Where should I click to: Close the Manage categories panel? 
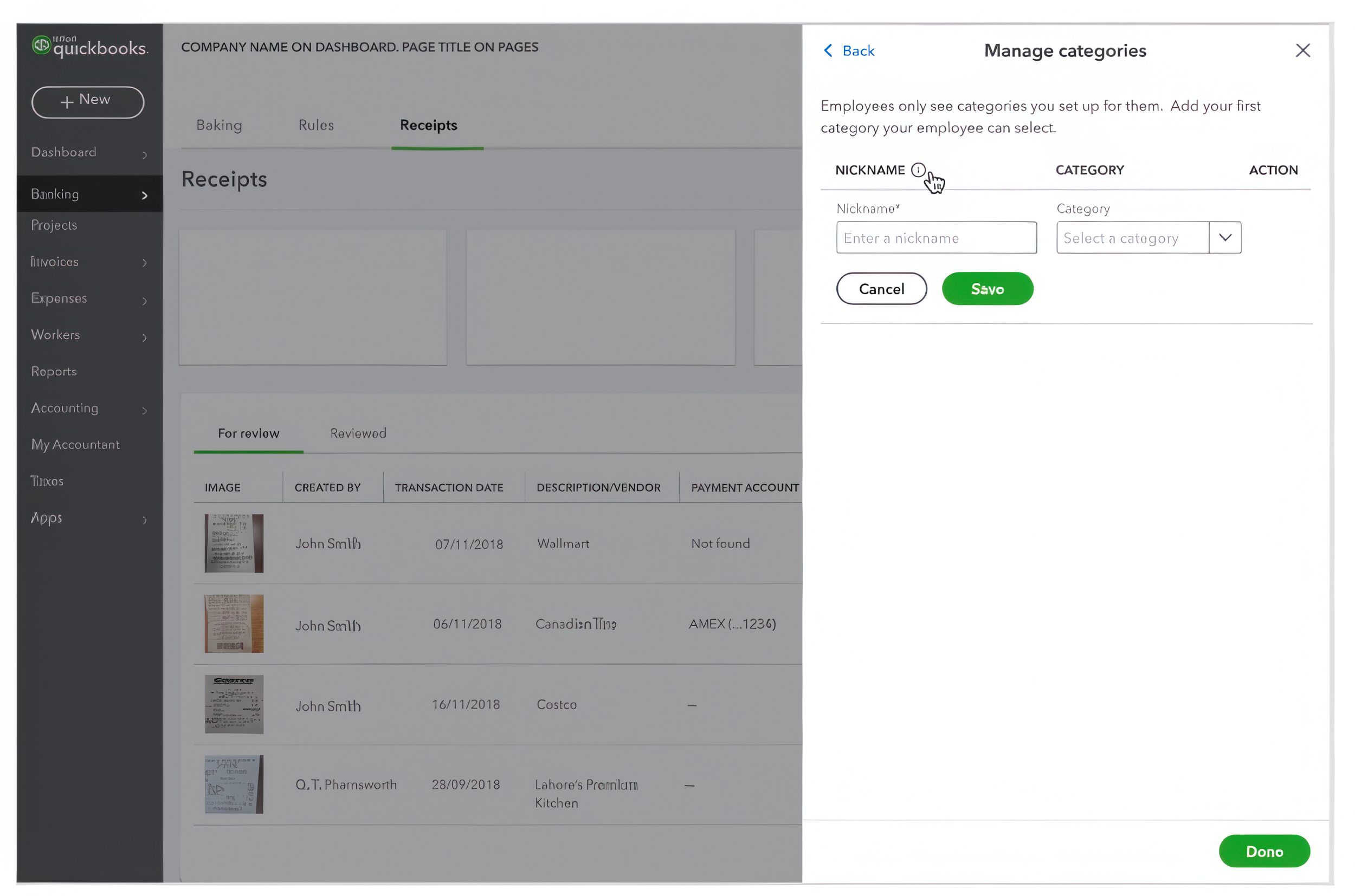tap(1302, 50)
